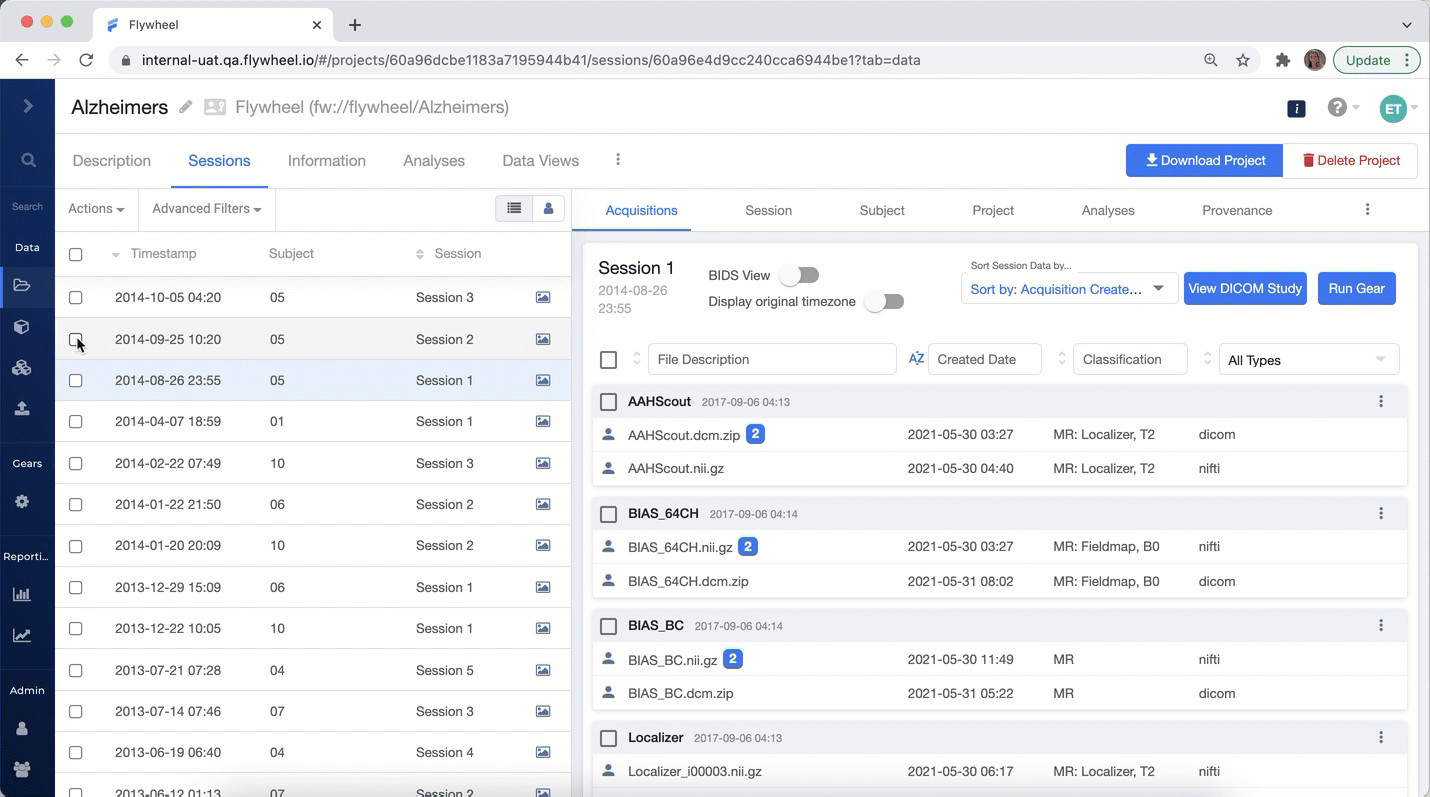The width and height of the screenshot is (1430, 797).
Task: Click the A-Z sort icon beside File Description
Action: coord(916,358)
